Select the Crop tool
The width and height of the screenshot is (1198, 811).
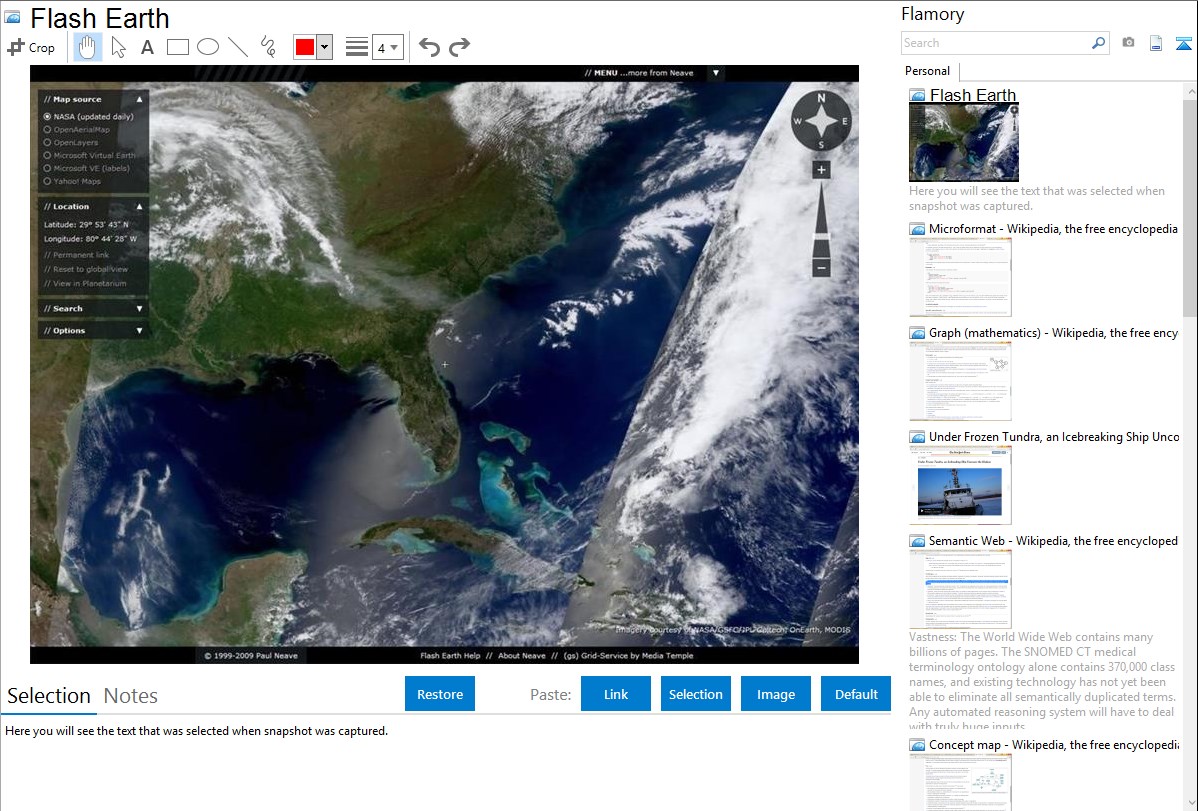point(31,47)
